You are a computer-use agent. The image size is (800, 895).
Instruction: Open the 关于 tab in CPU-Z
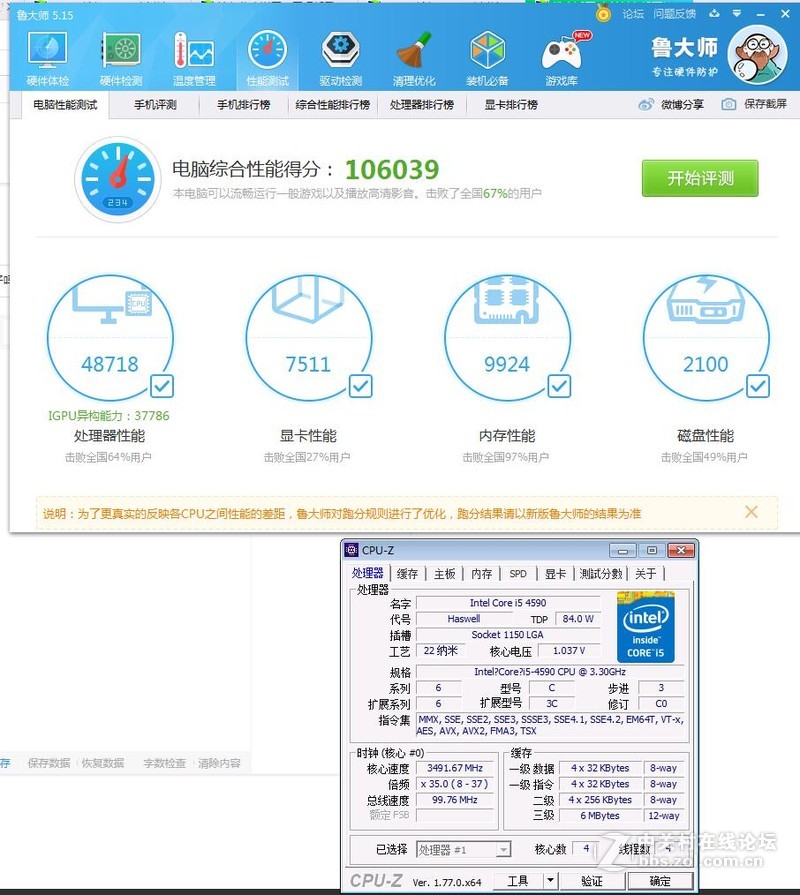tap(646, 574)
